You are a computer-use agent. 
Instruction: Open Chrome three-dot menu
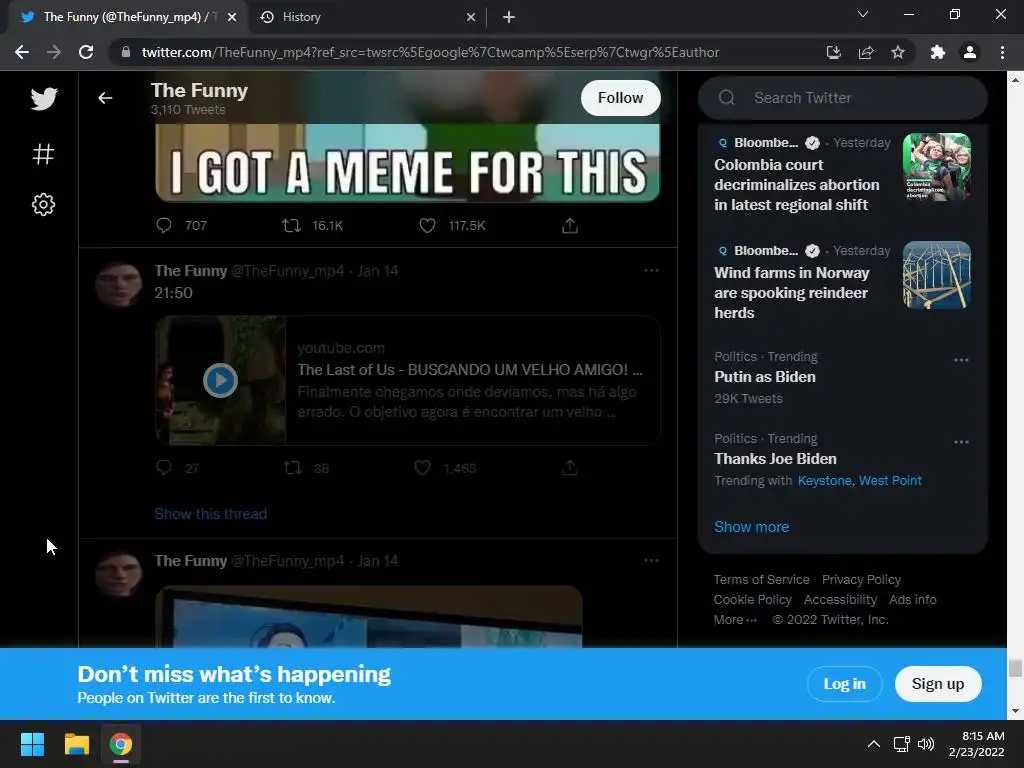[1002, 52]
